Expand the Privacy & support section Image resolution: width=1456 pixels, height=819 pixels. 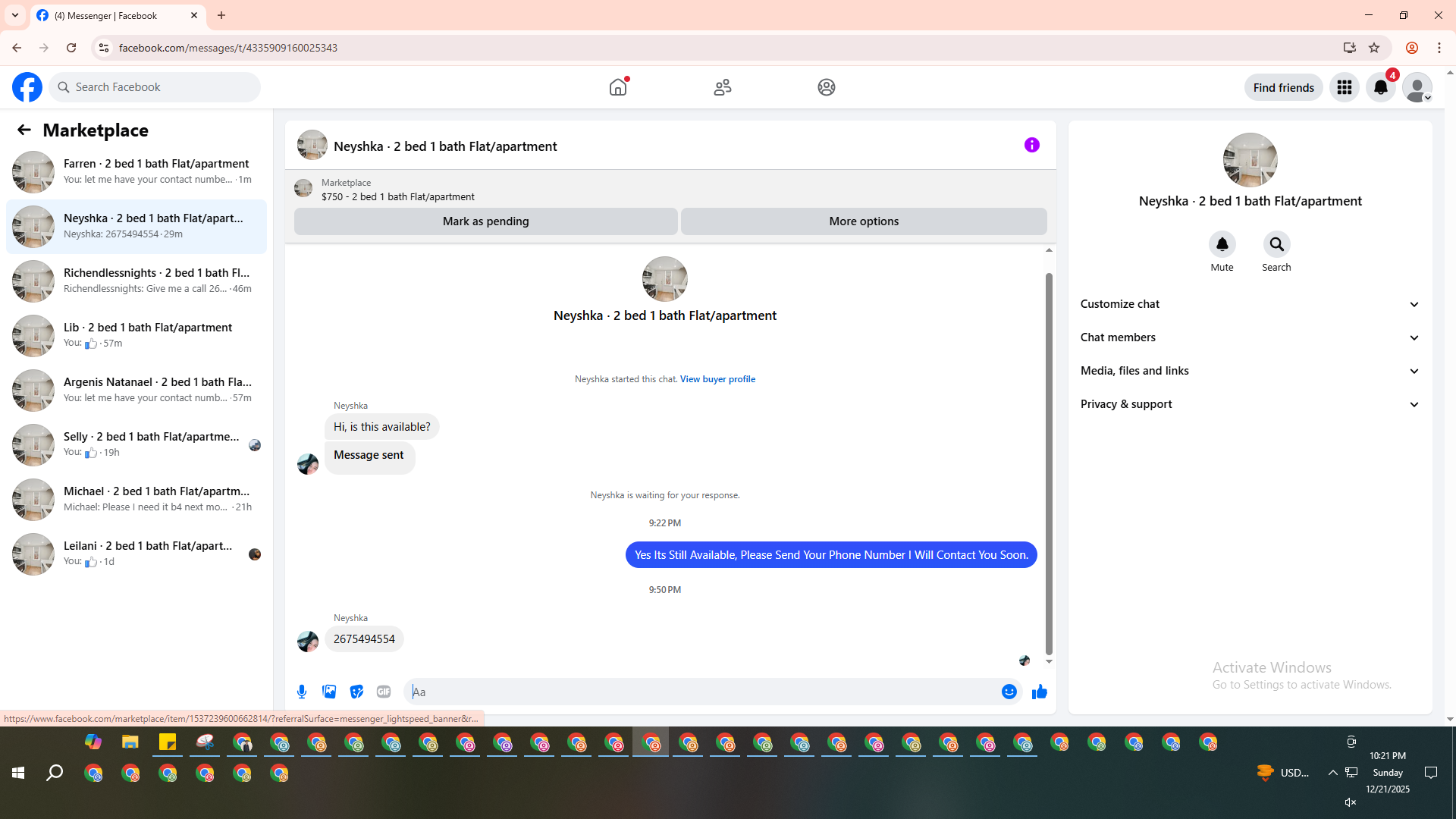pyautogui.click(x=1250, y=404)
